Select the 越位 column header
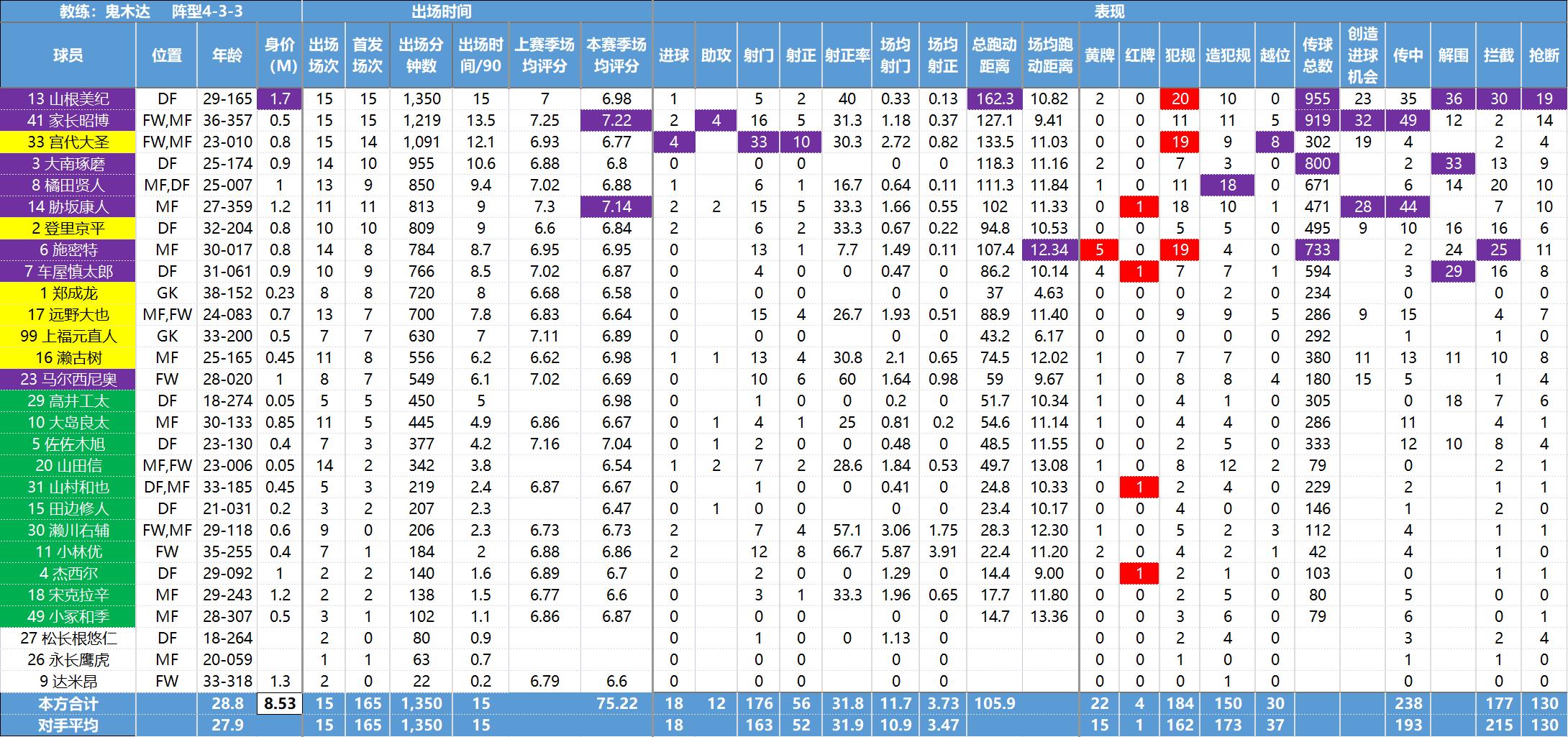The width and height of the screenshot is (1568, 737). [x=1275, y=55]
